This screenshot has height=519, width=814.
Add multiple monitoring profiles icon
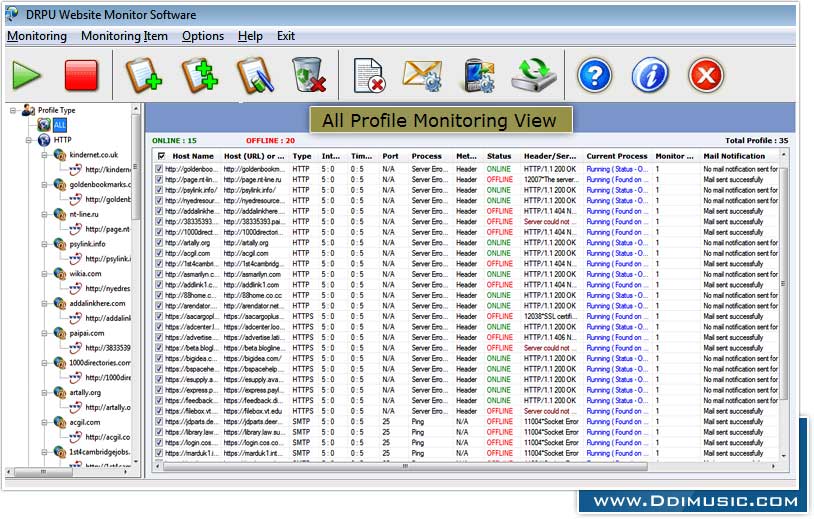(x=200, y=75)
